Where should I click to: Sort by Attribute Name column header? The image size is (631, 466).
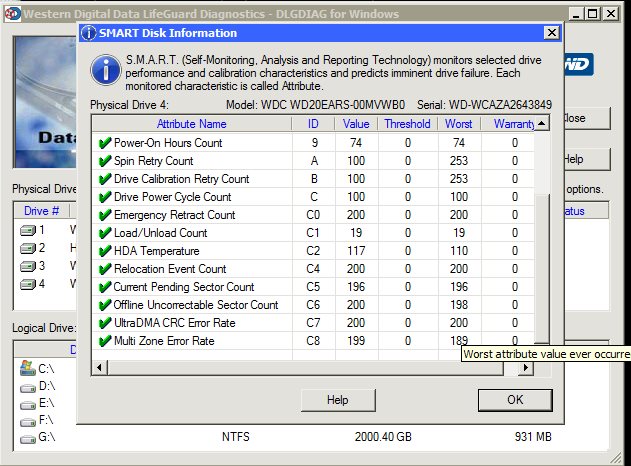pyautogui.click(x=192, y=124)
